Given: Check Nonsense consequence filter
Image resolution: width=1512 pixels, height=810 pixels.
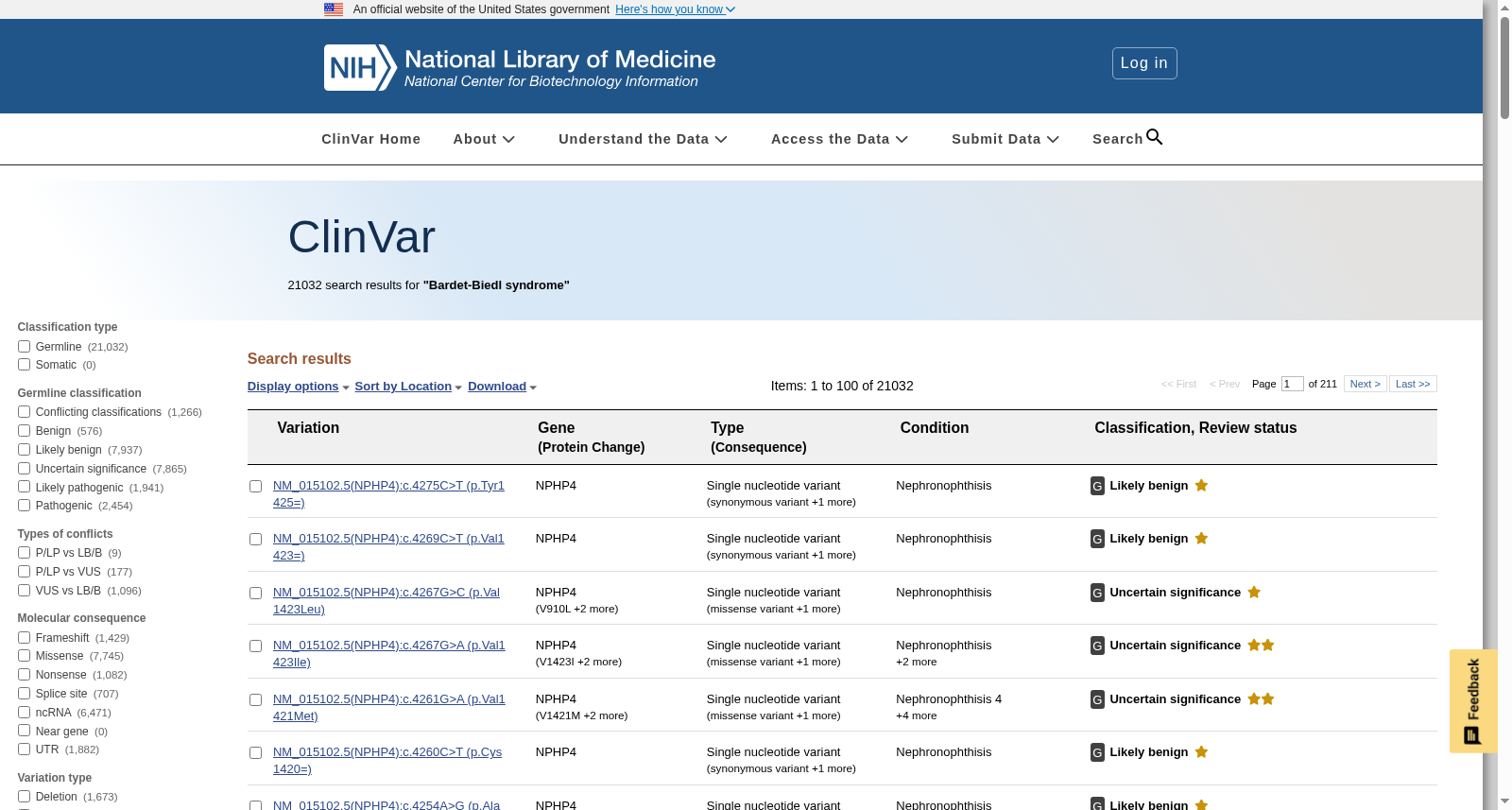Looking at the screenshot, I should tap(24, 675).
